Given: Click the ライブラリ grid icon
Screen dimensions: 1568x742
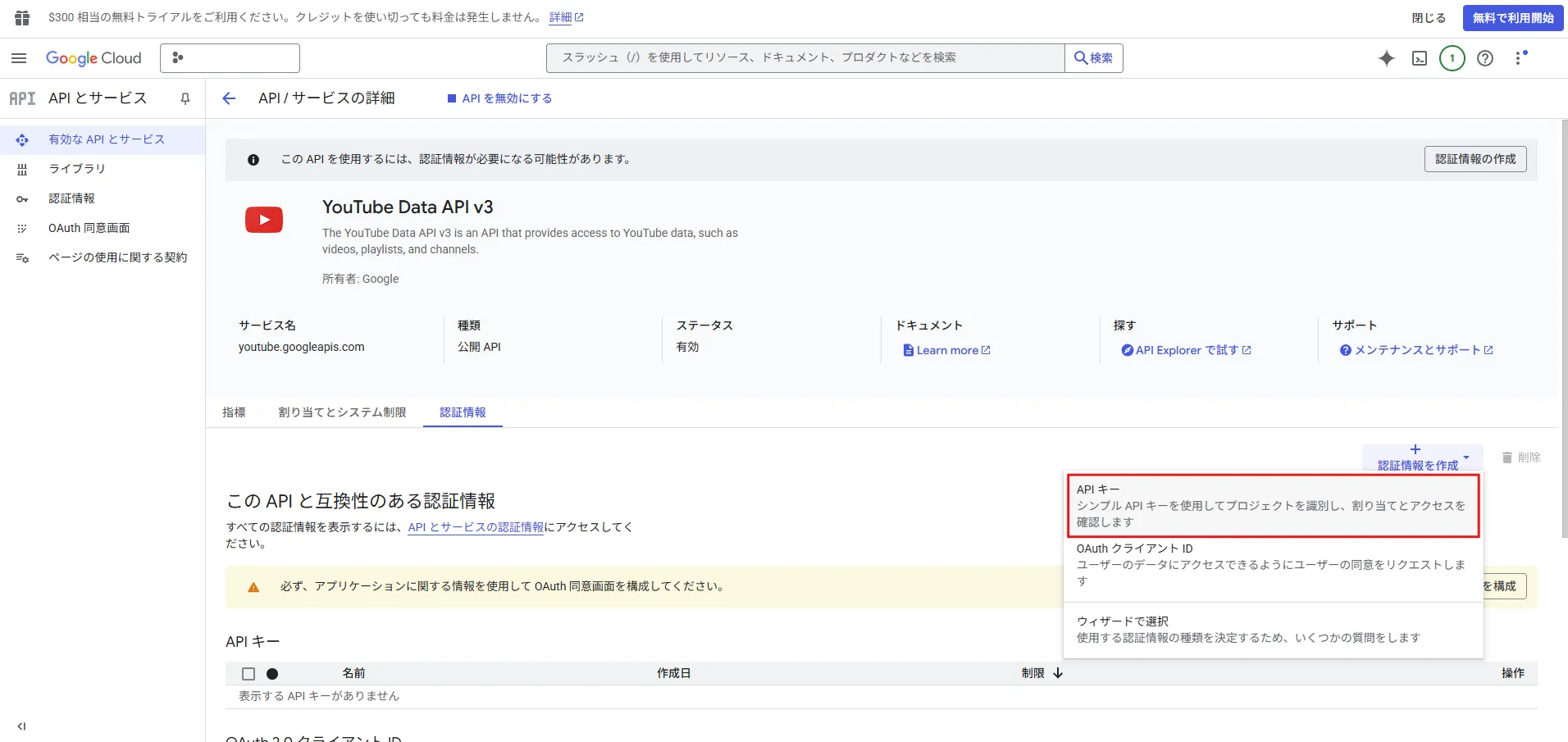Looking at the screenshot, I should click(22, 169).
